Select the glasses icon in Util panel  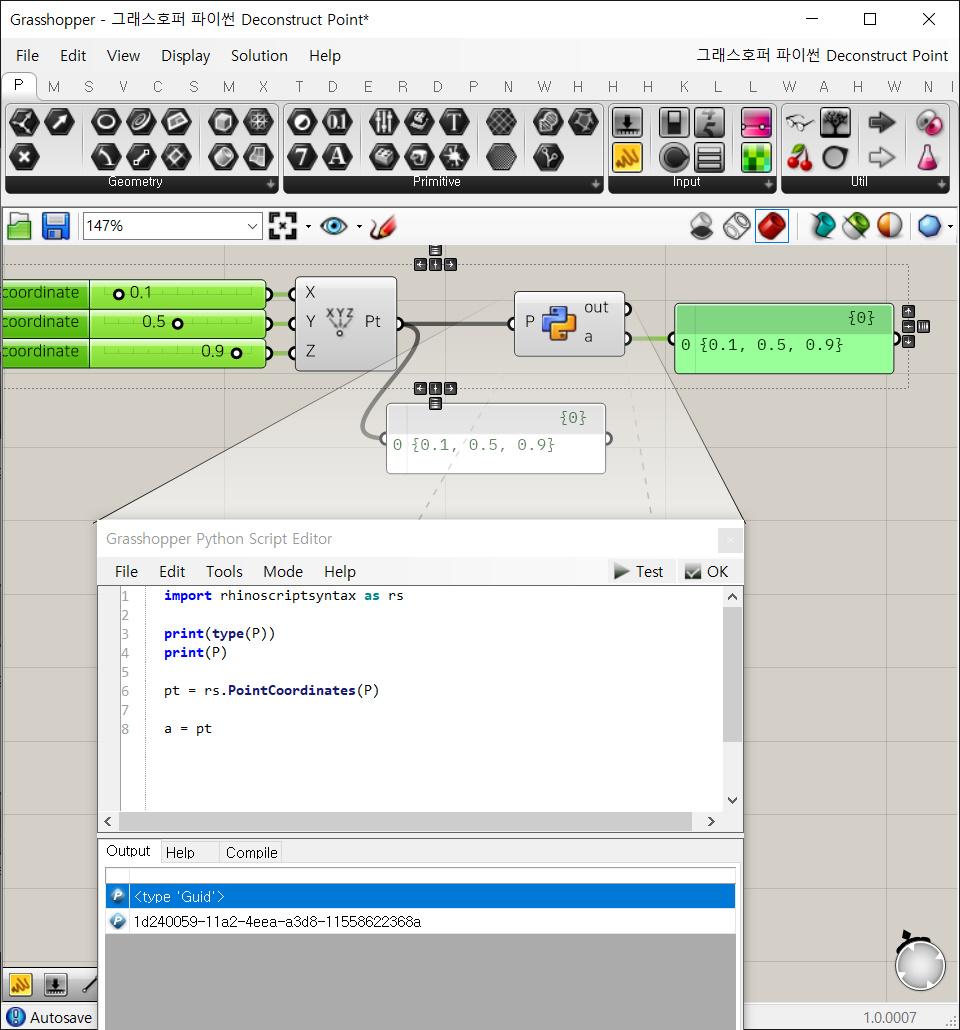800,122
